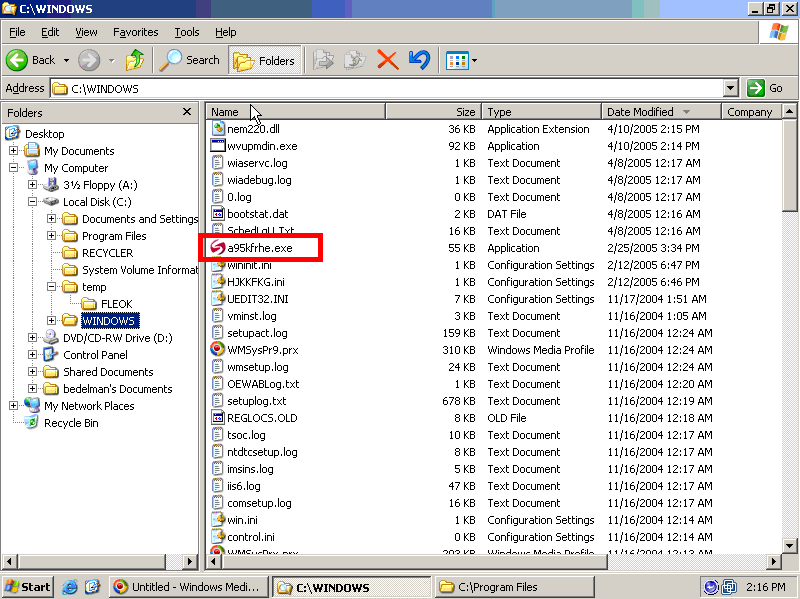This screenshot has width=800, height=599.
Task: Launch Internet Explorer from quick launch
Action: [x=69, y=587]
